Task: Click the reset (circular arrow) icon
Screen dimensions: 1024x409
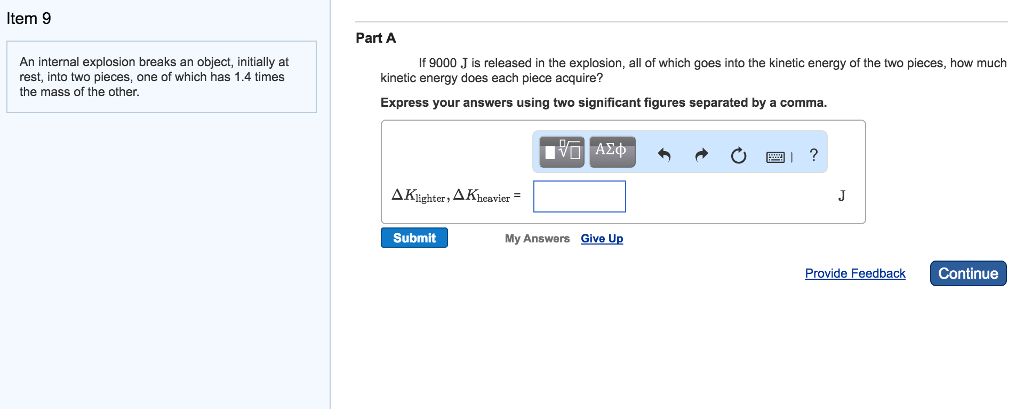Action: click(738, 155)
